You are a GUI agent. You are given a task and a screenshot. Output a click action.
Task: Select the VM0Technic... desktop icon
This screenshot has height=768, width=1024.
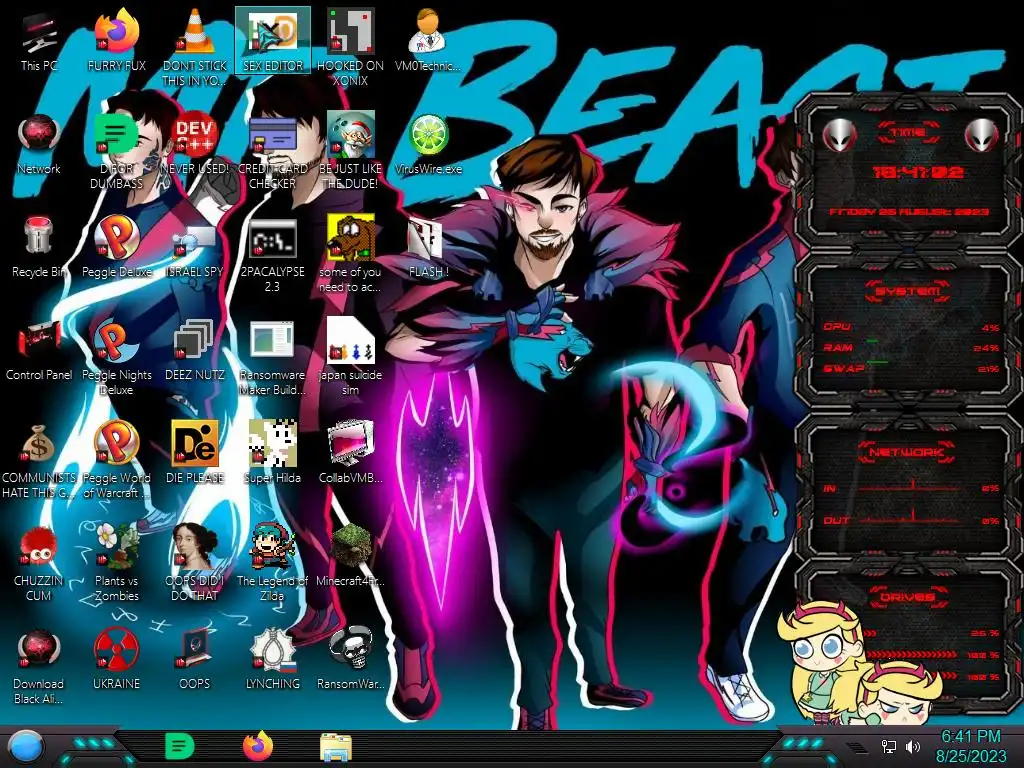point(428,41)
